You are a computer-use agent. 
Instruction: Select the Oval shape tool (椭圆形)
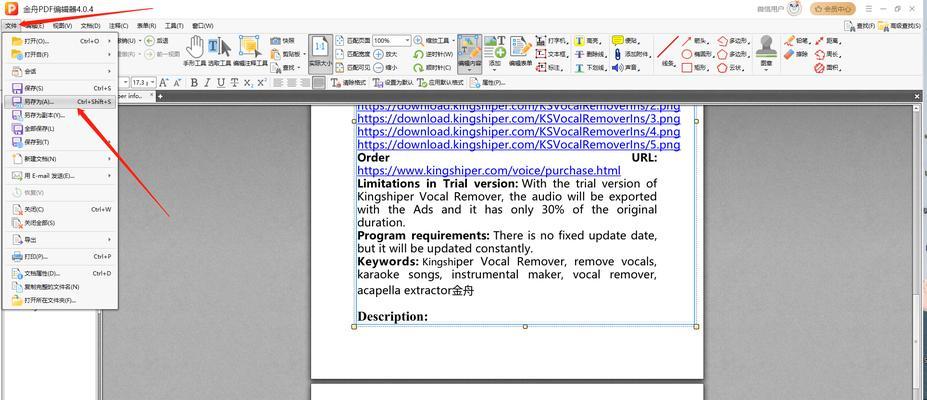click(698, 54)
